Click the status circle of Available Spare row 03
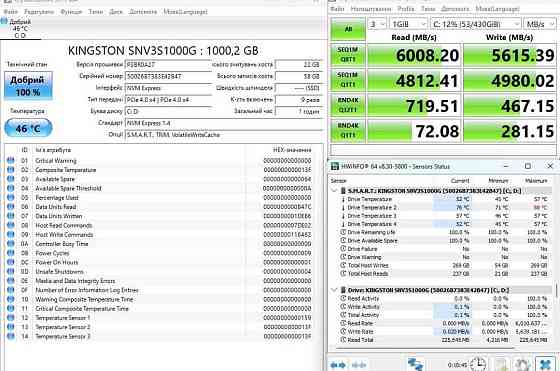Screen dimensions: 560x371 (11, 179)
